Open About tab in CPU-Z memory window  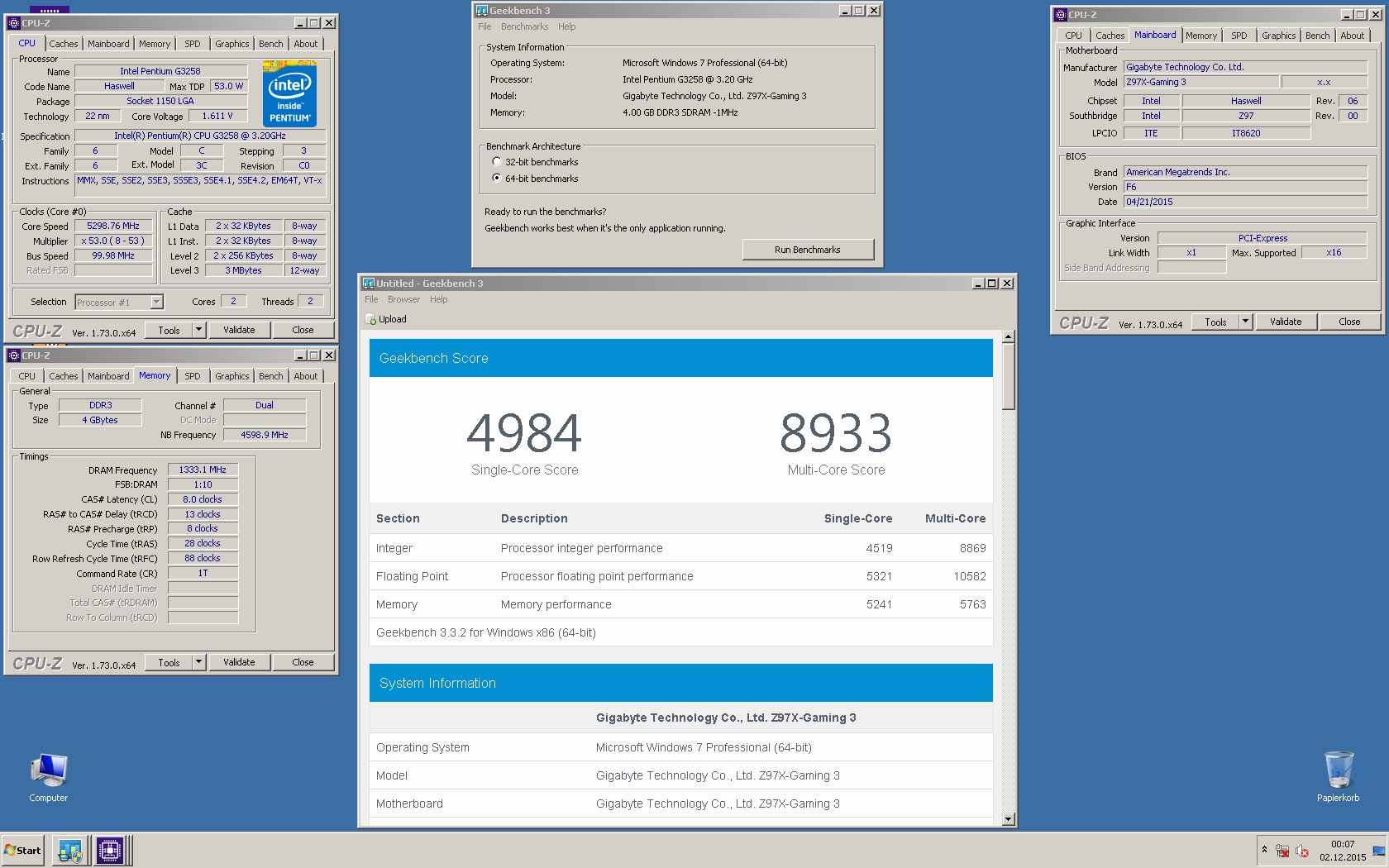pos(305,376)
